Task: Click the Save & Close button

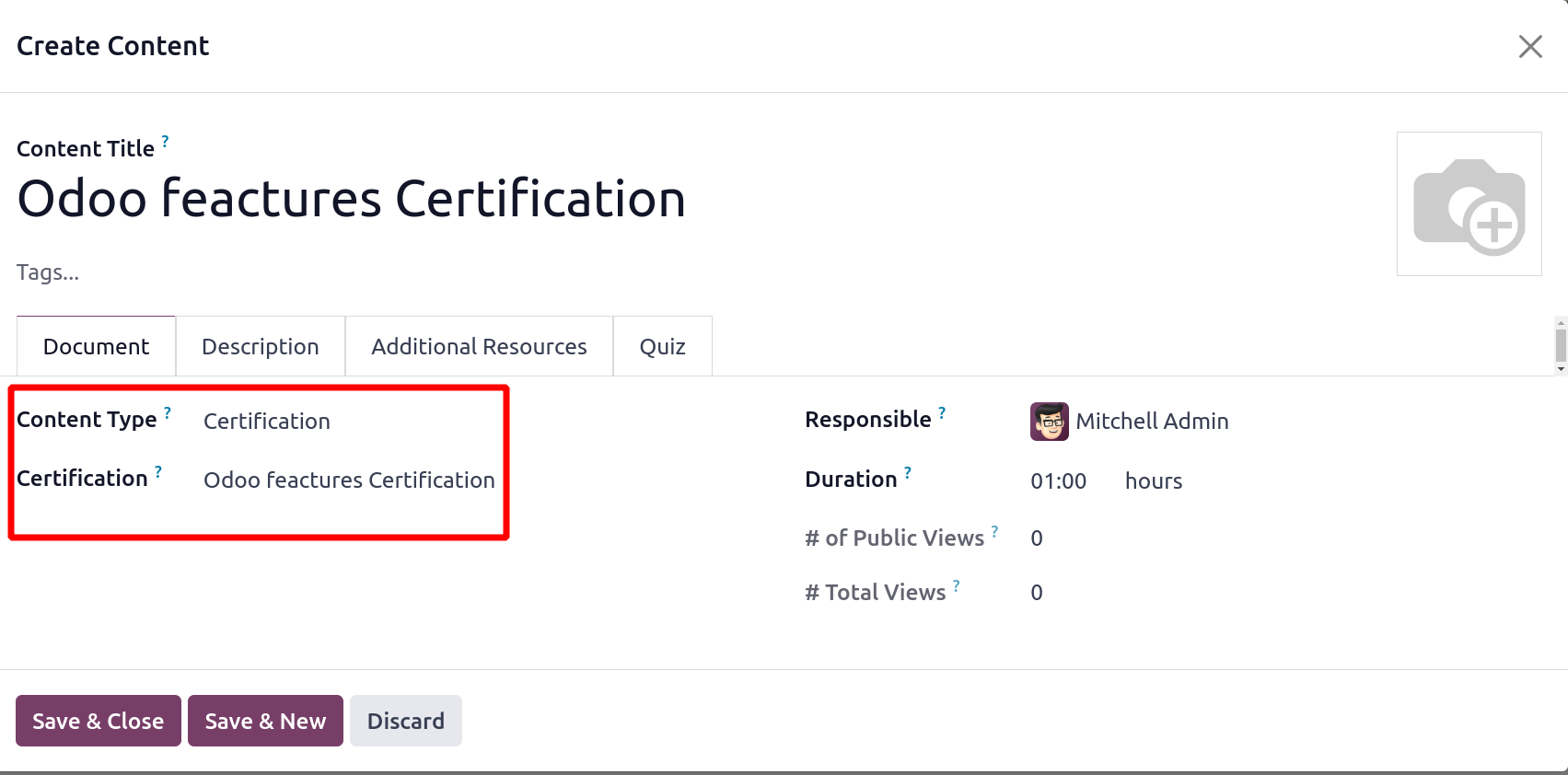Action: tap(99, 721)
